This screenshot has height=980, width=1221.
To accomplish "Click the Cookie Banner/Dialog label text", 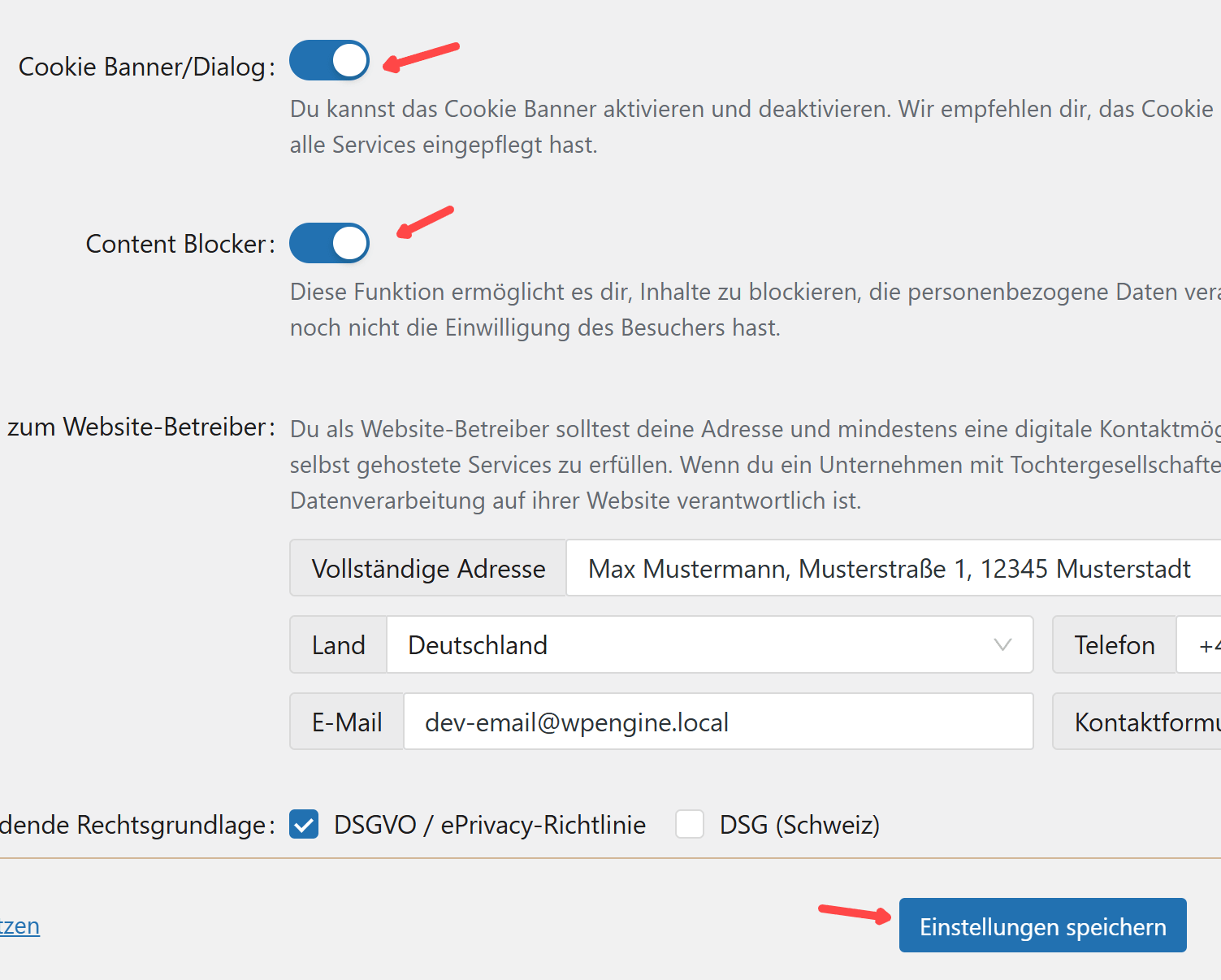I will (x=142, y=67).
